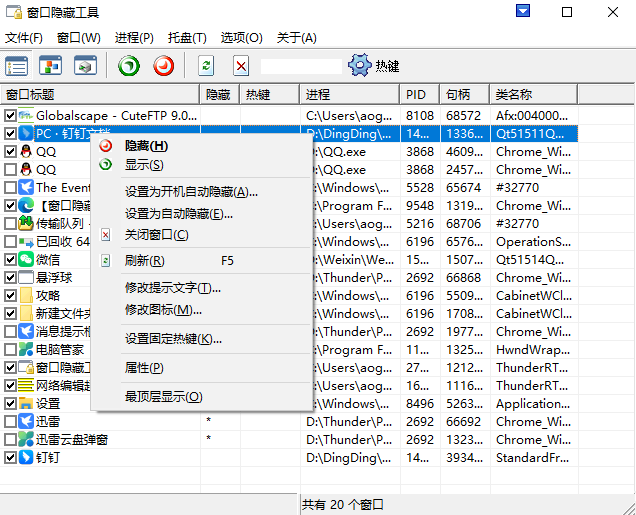Select 设置固定热键(K)... menu entry
The image size is (636, 515).
tap(202, 339)
